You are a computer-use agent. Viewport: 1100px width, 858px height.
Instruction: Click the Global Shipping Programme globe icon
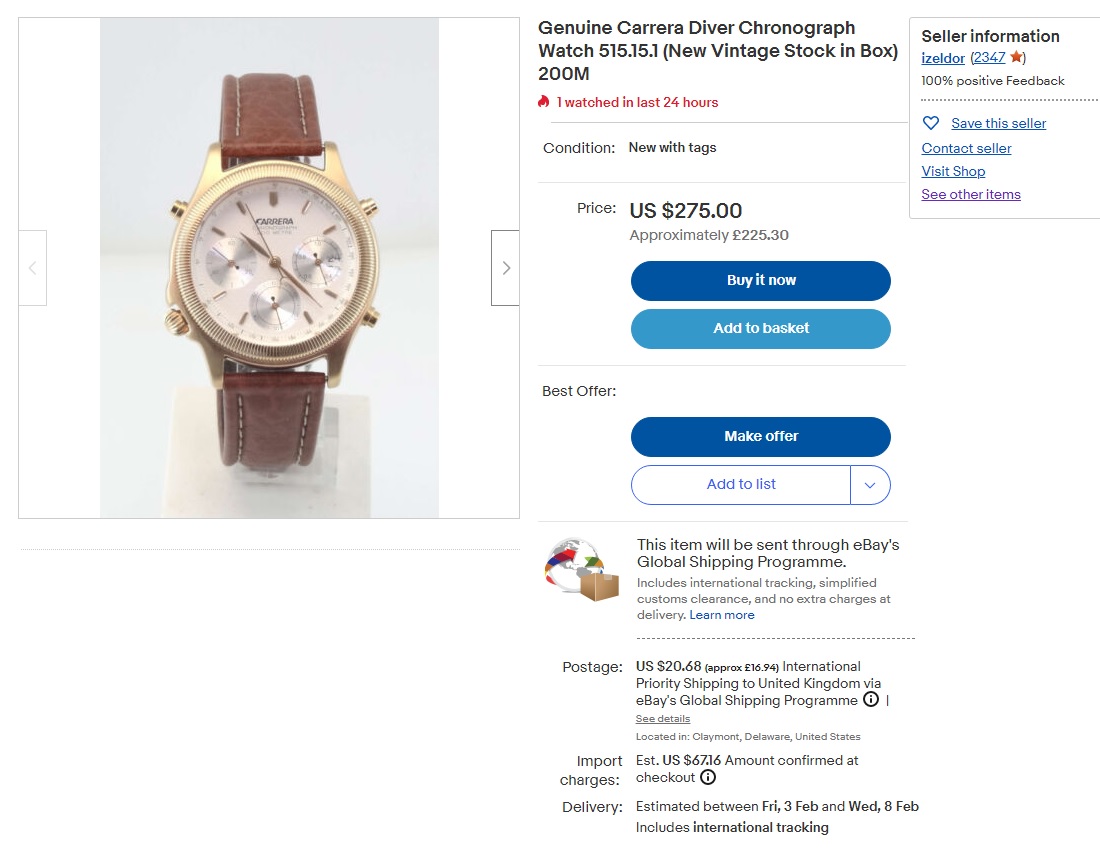[x=581, y=571]
